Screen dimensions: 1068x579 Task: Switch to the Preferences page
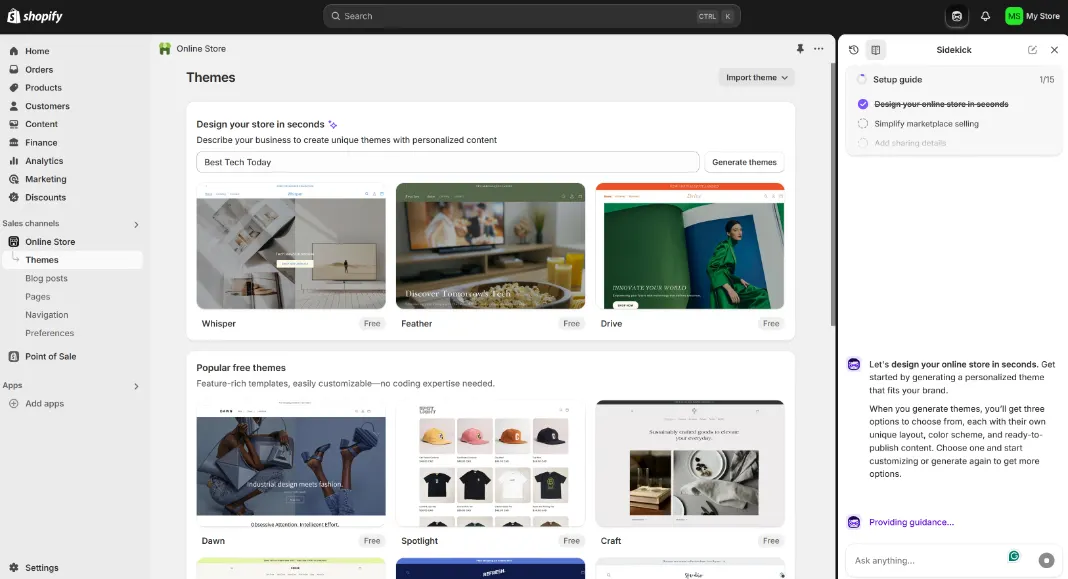tap(47, 333)
